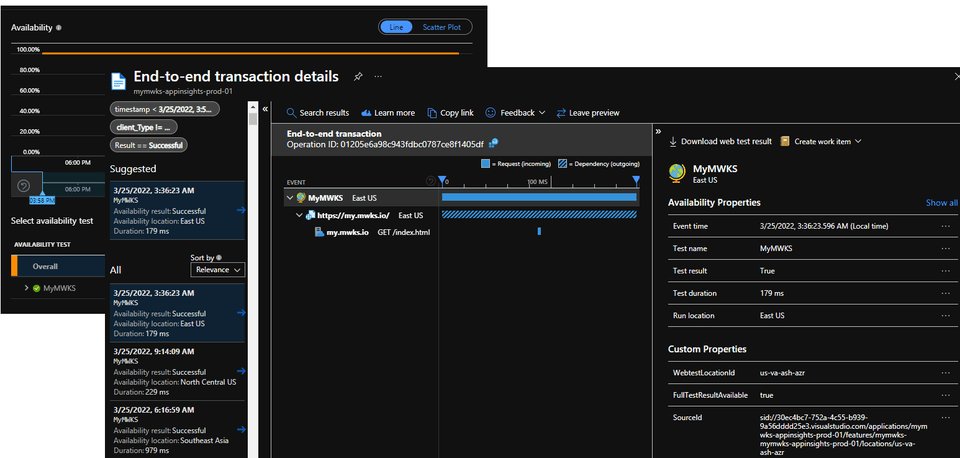Open the Create work item dropdown
The height and width of the screenshot is (458, 960).
click(x=821, y=141)
